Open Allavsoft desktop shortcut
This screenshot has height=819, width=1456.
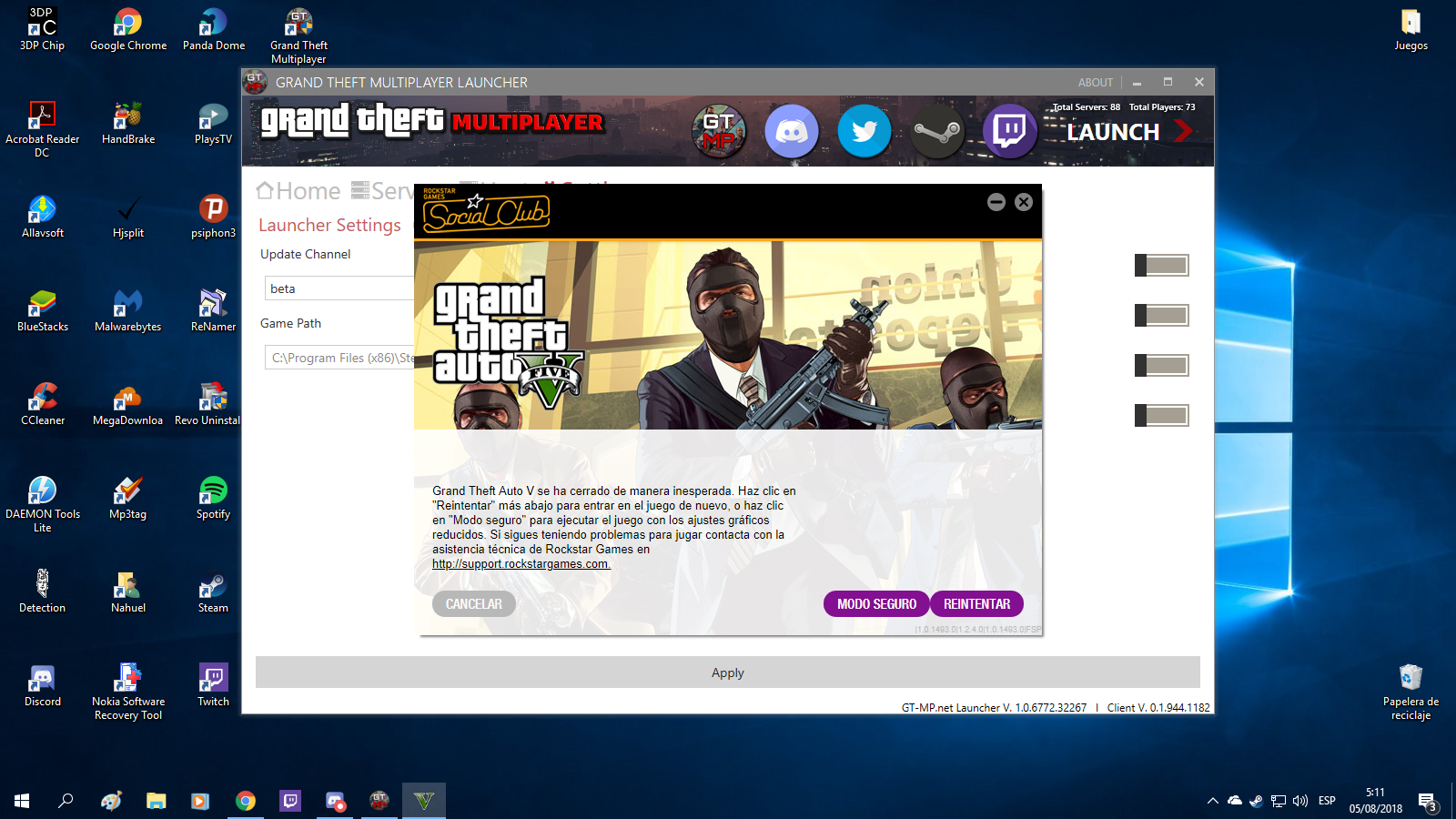[43, 217]
